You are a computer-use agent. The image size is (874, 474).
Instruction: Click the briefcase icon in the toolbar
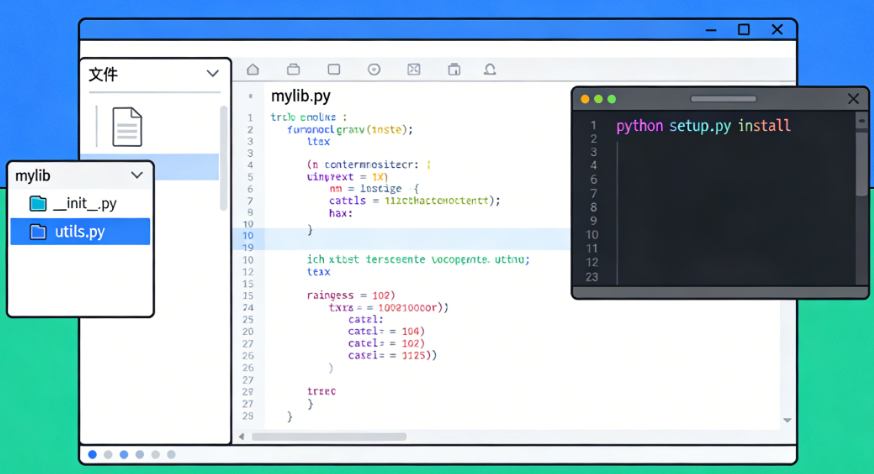coord(293,69)
